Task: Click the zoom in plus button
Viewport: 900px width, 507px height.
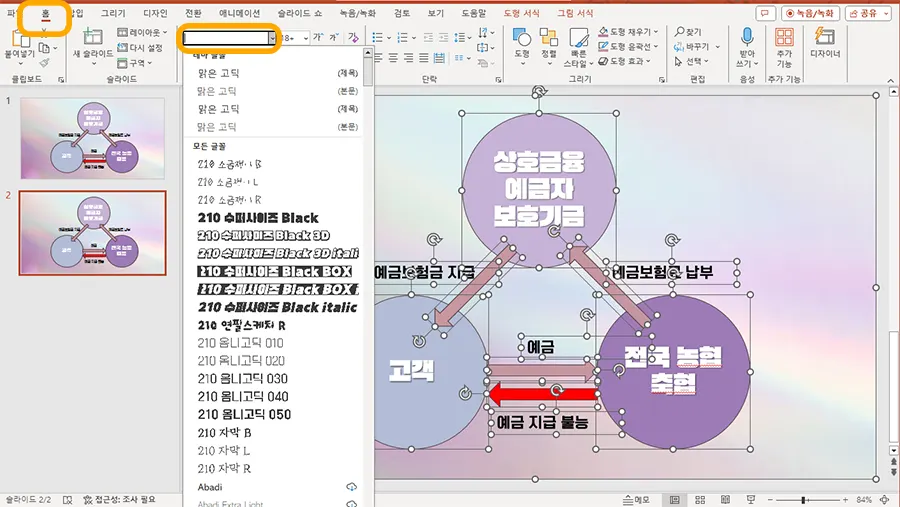Action: (845, 500)
